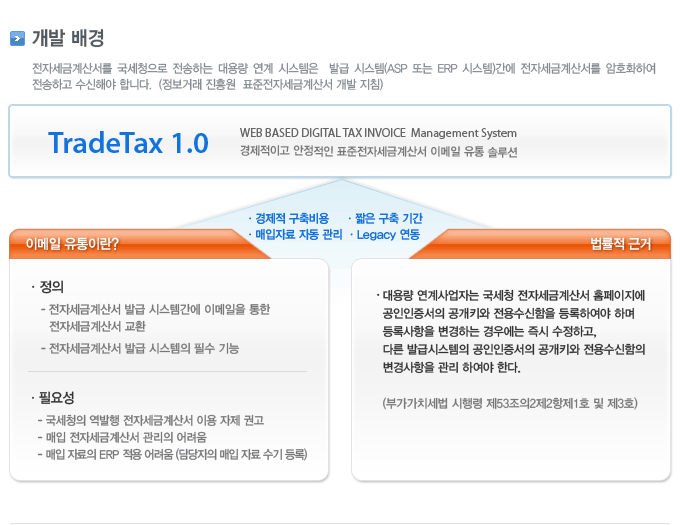Click 등록사항을 변경하는 경우에는 즉시 수정하고 line
Screen dimensions: 680x525
click(x=490, y=332)
